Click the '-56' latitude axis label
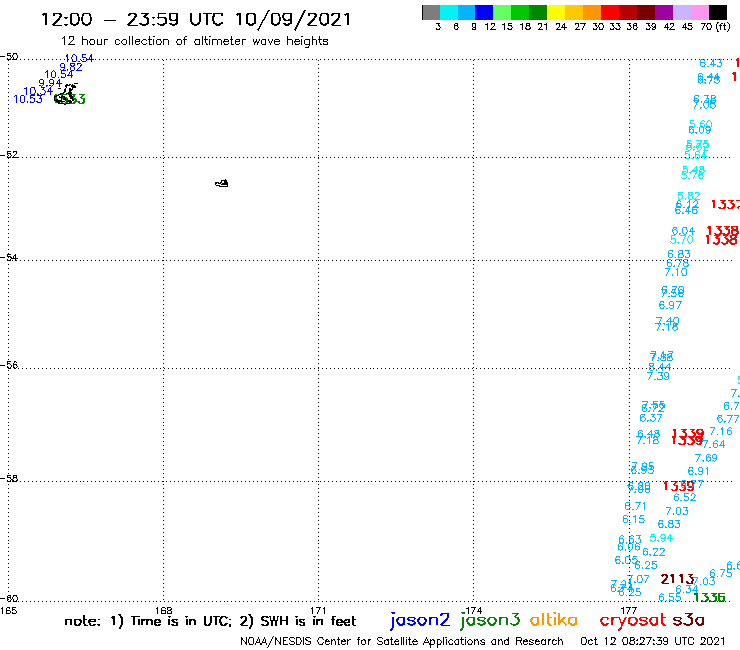 [9, 365]
